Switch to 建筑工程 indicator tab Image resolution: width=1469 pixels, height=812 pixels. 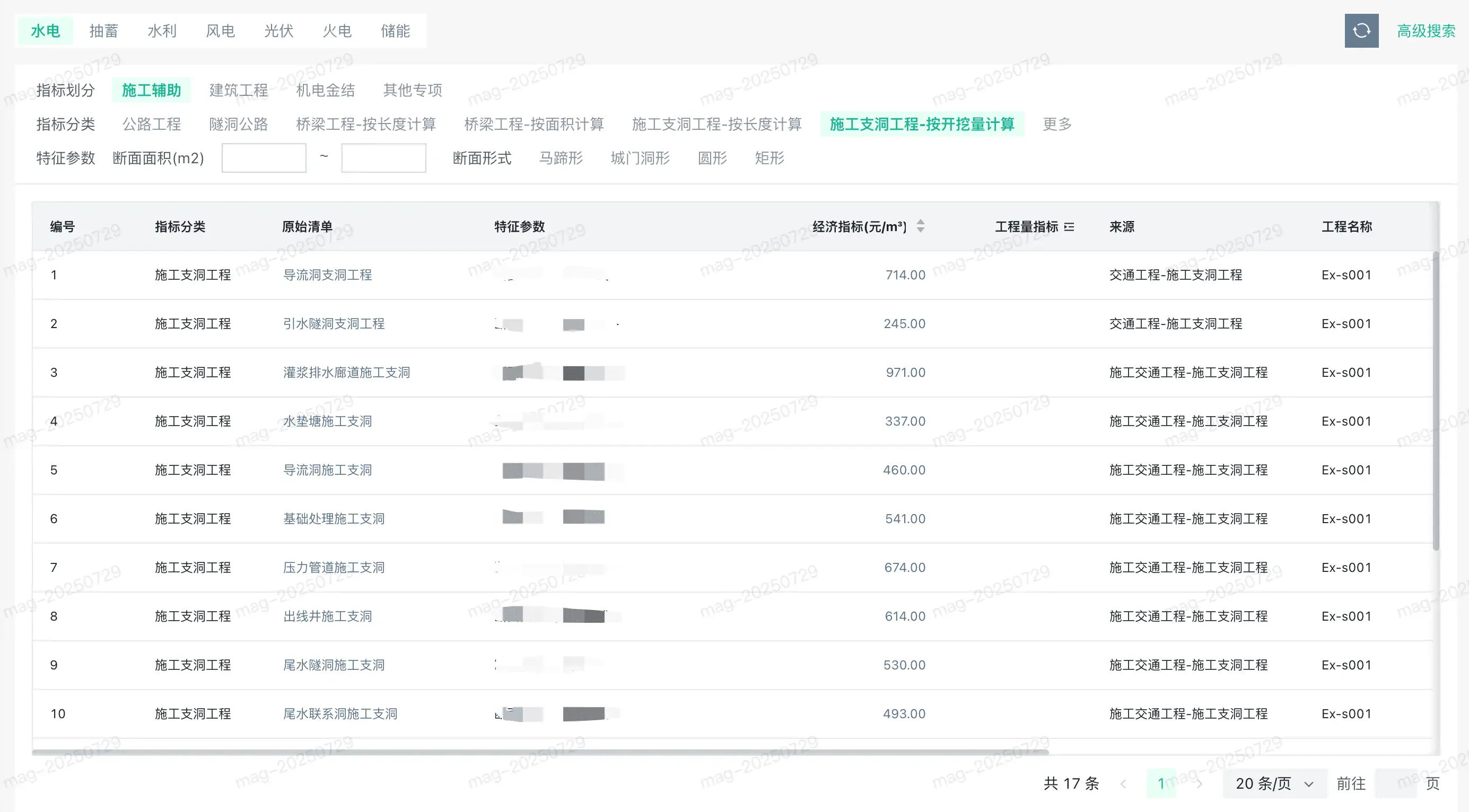[x=238, y=90]
